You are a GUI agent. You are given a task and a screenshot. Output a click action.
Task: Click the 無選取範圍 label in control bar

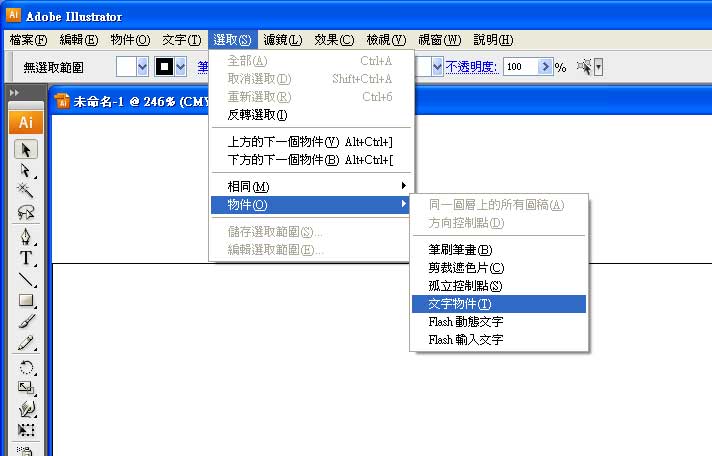pyautogui.click(x=54, y=68)
